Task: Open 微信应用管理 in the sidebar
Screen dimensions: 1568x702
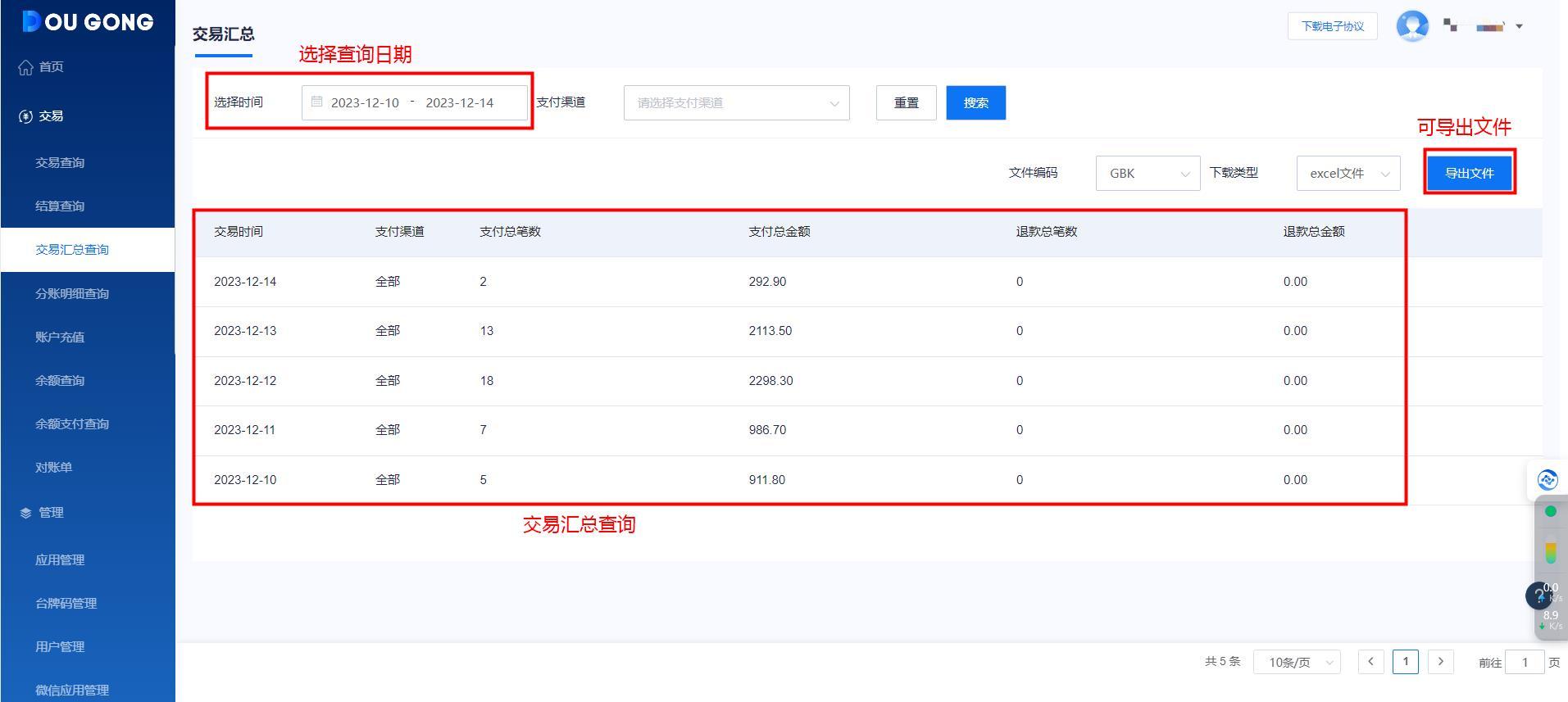Action: (72, 690)
